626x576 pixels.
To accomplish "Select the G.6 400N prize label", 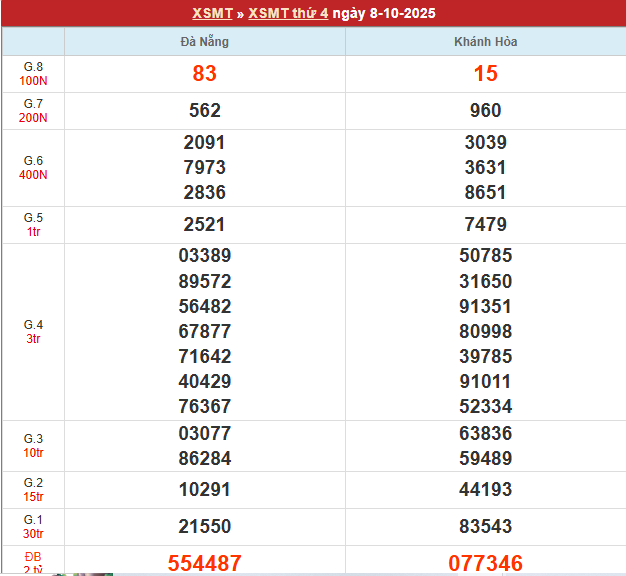I will [33, 168].
